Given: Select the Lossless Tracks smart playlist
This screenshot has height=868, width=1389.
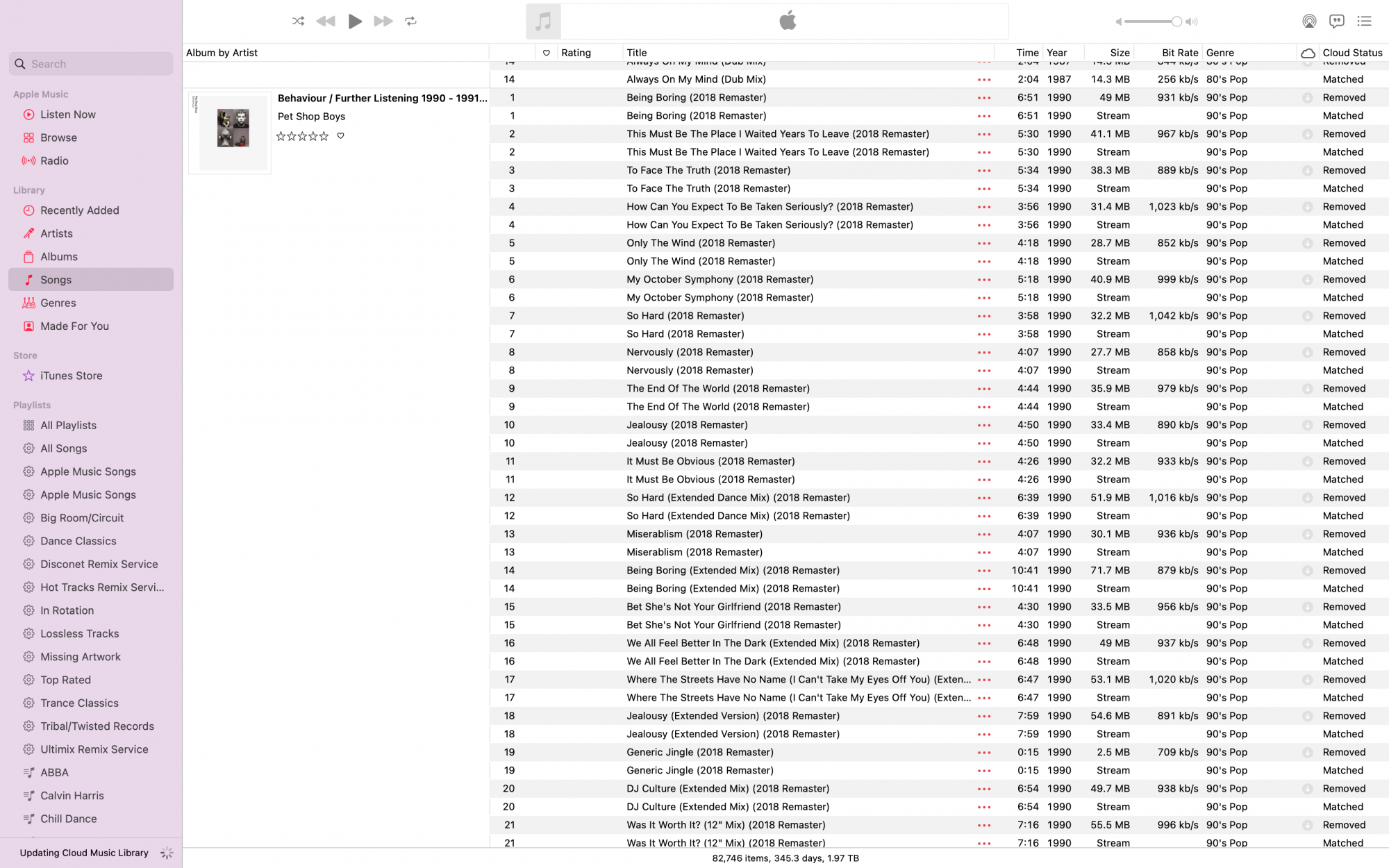Looking at the screenshot, I should [79, 633].
